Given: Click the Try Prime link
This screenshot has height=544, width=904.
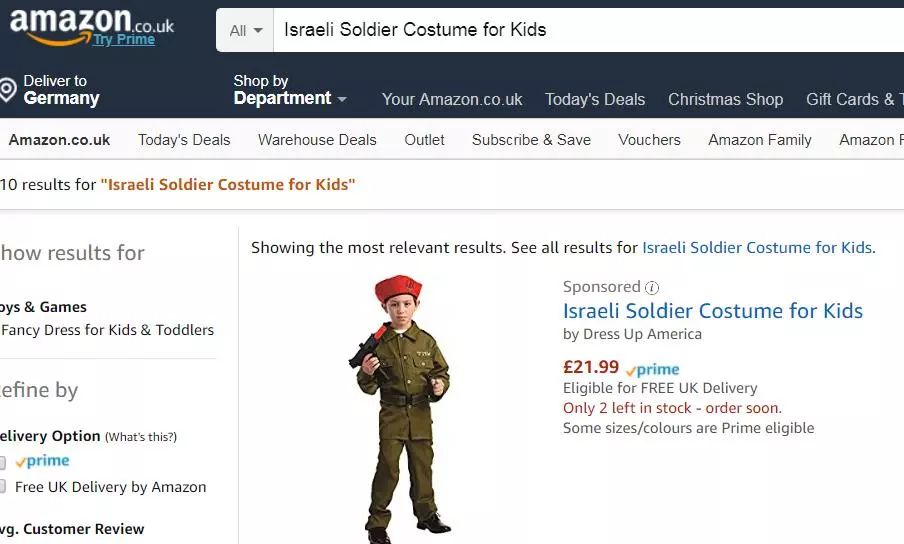Looking at the screenshot, I should [x=124, y=40].
